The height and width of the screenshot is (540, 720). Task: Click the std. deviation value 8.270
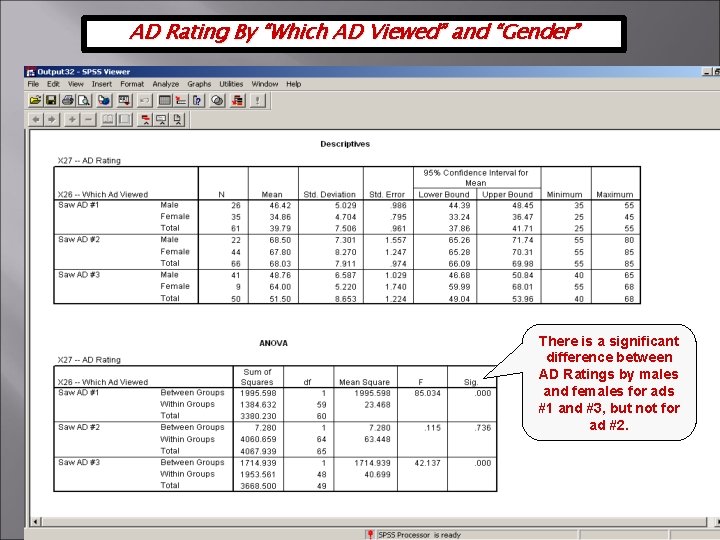pyautogui.click(x=345, y=252)
